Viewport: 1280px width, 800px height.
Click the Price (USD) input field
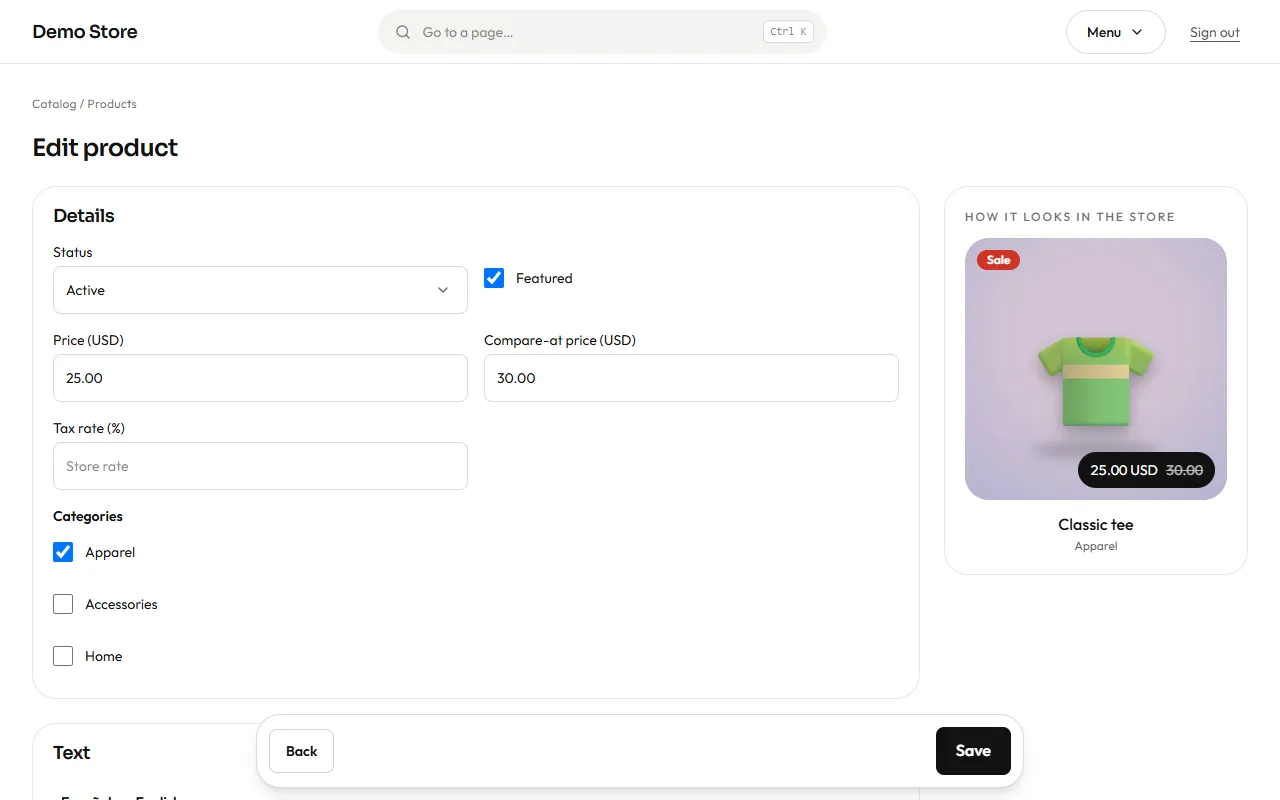(x=260, y=378)
